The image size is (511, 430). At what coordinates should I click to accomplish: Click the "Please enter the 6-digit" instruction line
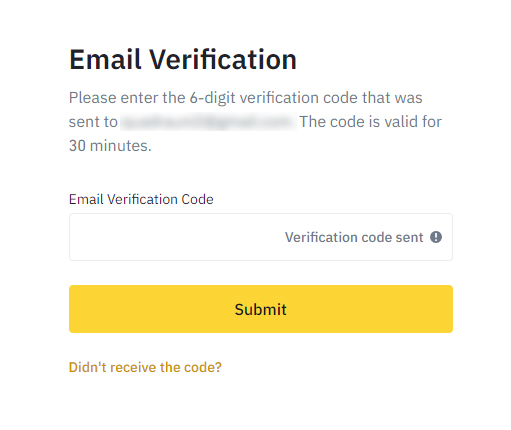(152, 98)
